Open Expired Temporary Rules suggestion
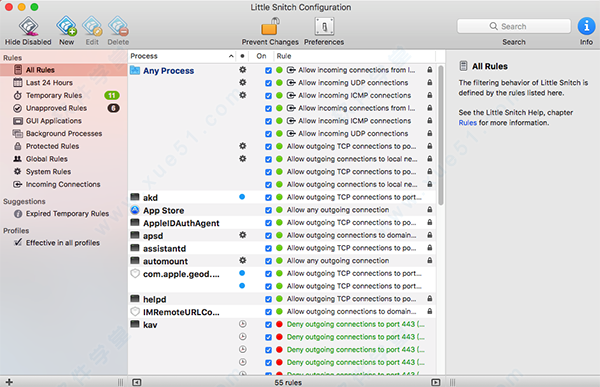Image resolution: width=600 pixels, height=387 pixels. [64, 214]
